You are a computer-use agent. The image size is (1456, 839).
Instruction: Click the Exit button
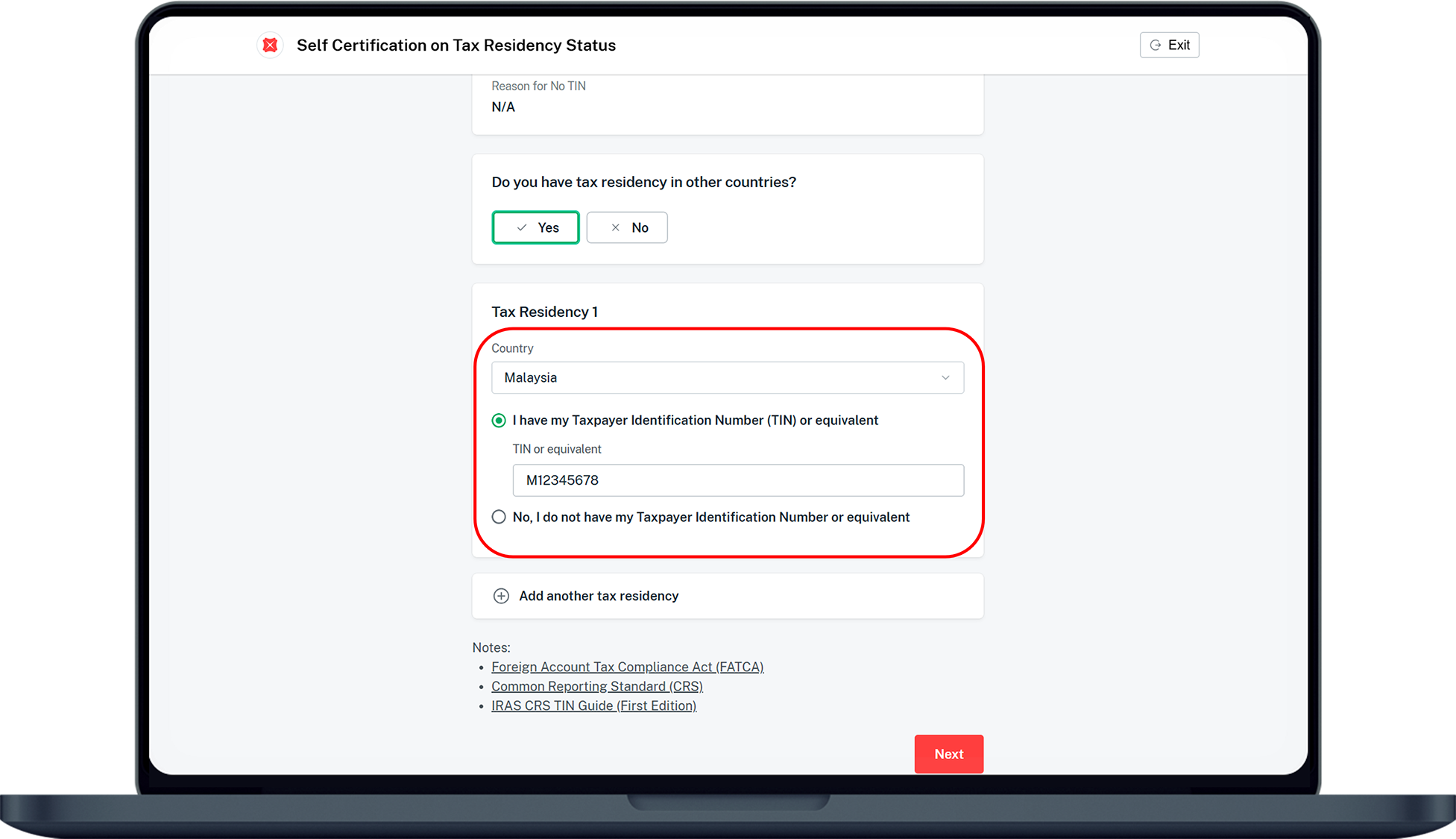[1169, 45]
